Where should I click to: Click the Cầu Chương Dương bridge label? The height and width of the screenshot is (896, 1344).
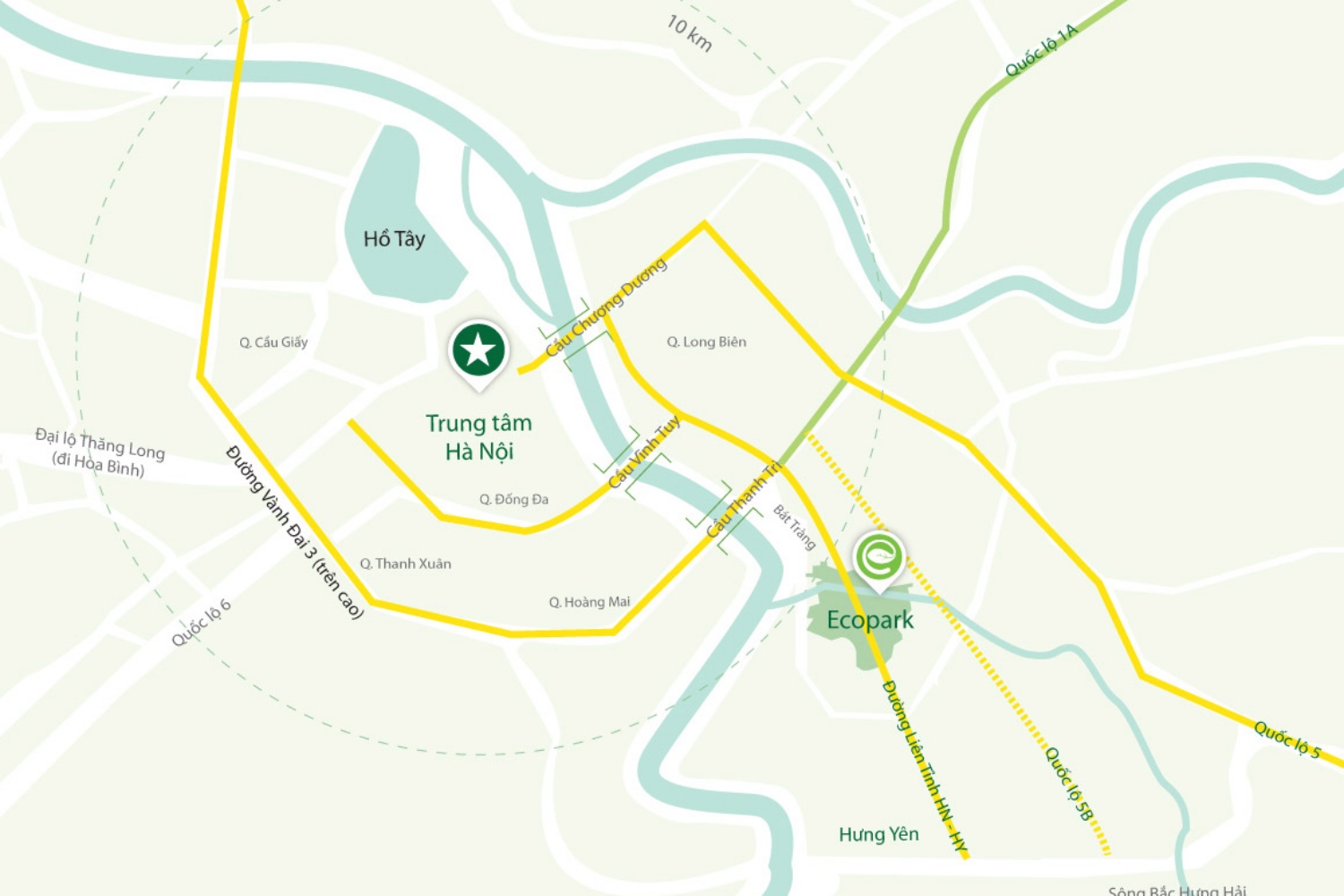[606, 307]
